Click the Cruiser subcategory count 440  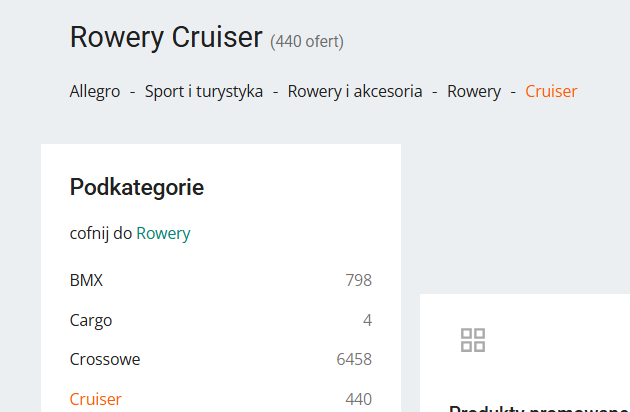(x=358, y=399)
